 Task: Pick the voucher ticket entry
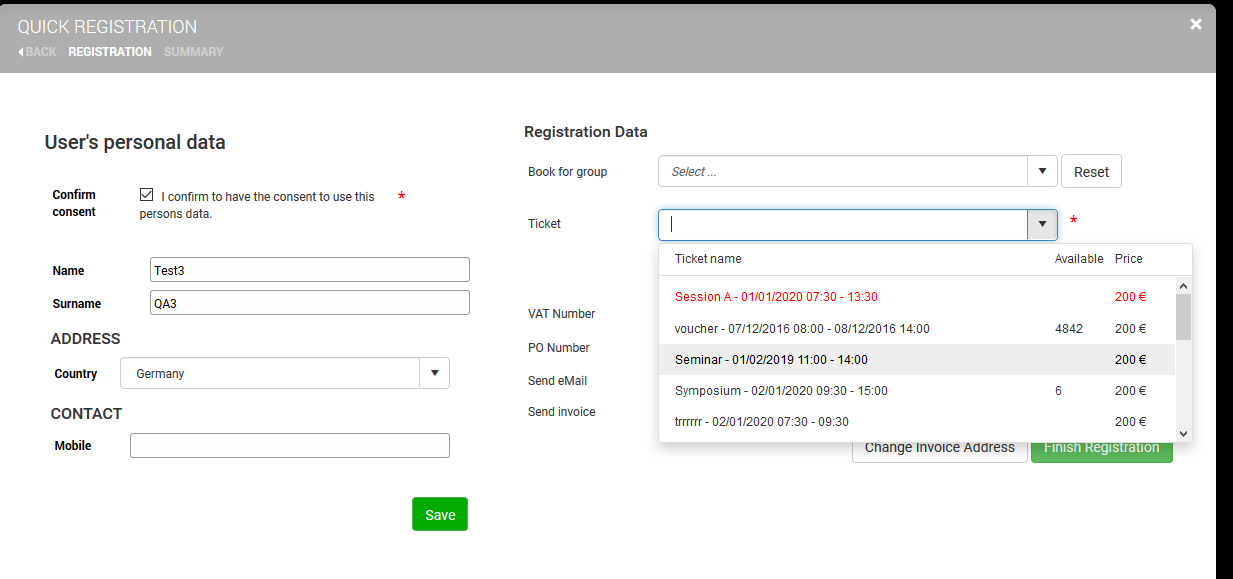coord(802,329)
